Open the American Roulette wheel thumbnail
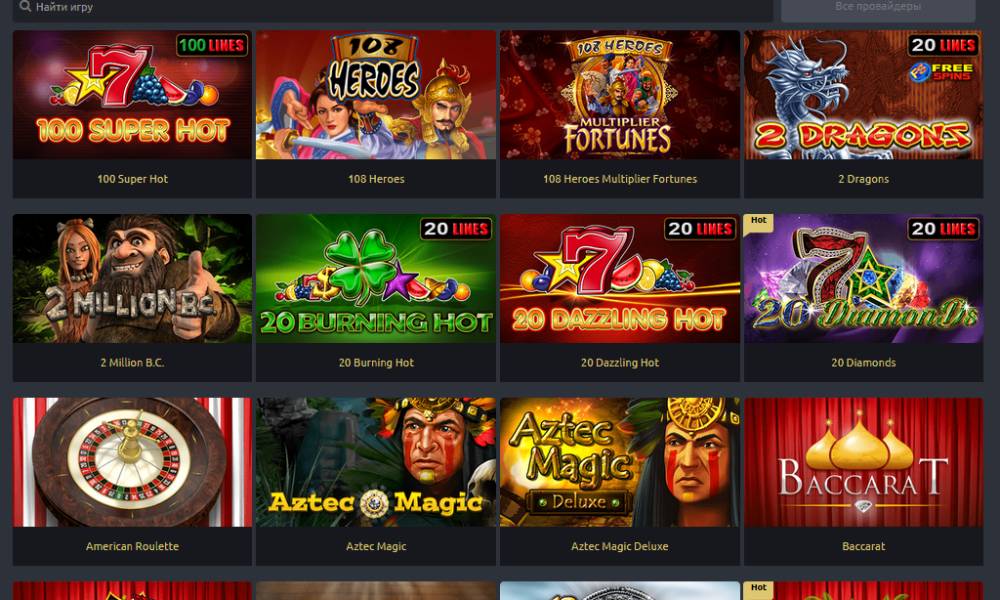The image size is (1000, 600). [133, 462]
